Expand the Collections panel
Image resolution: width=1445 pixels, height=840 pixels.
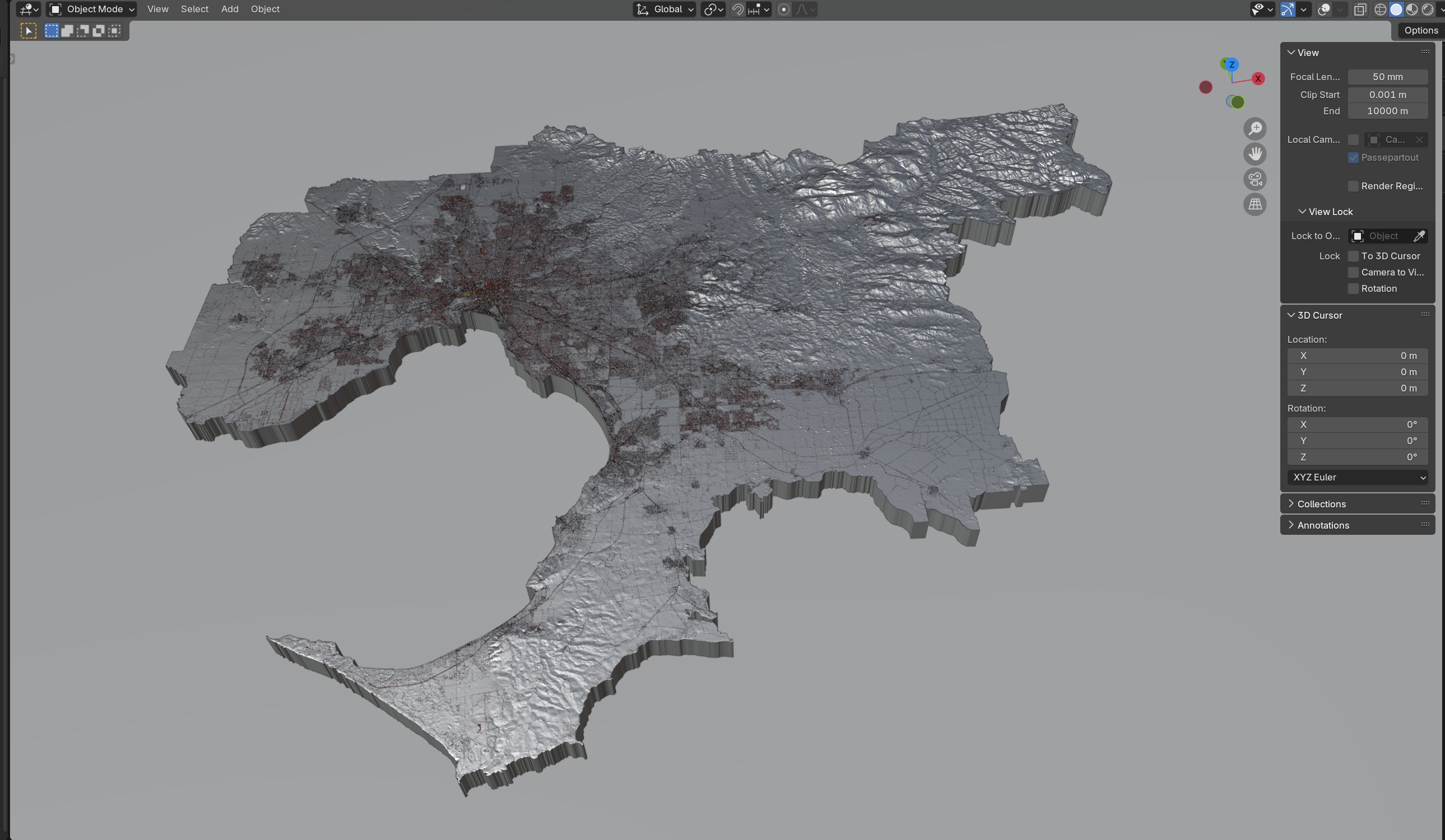[x=1321, y=503]
